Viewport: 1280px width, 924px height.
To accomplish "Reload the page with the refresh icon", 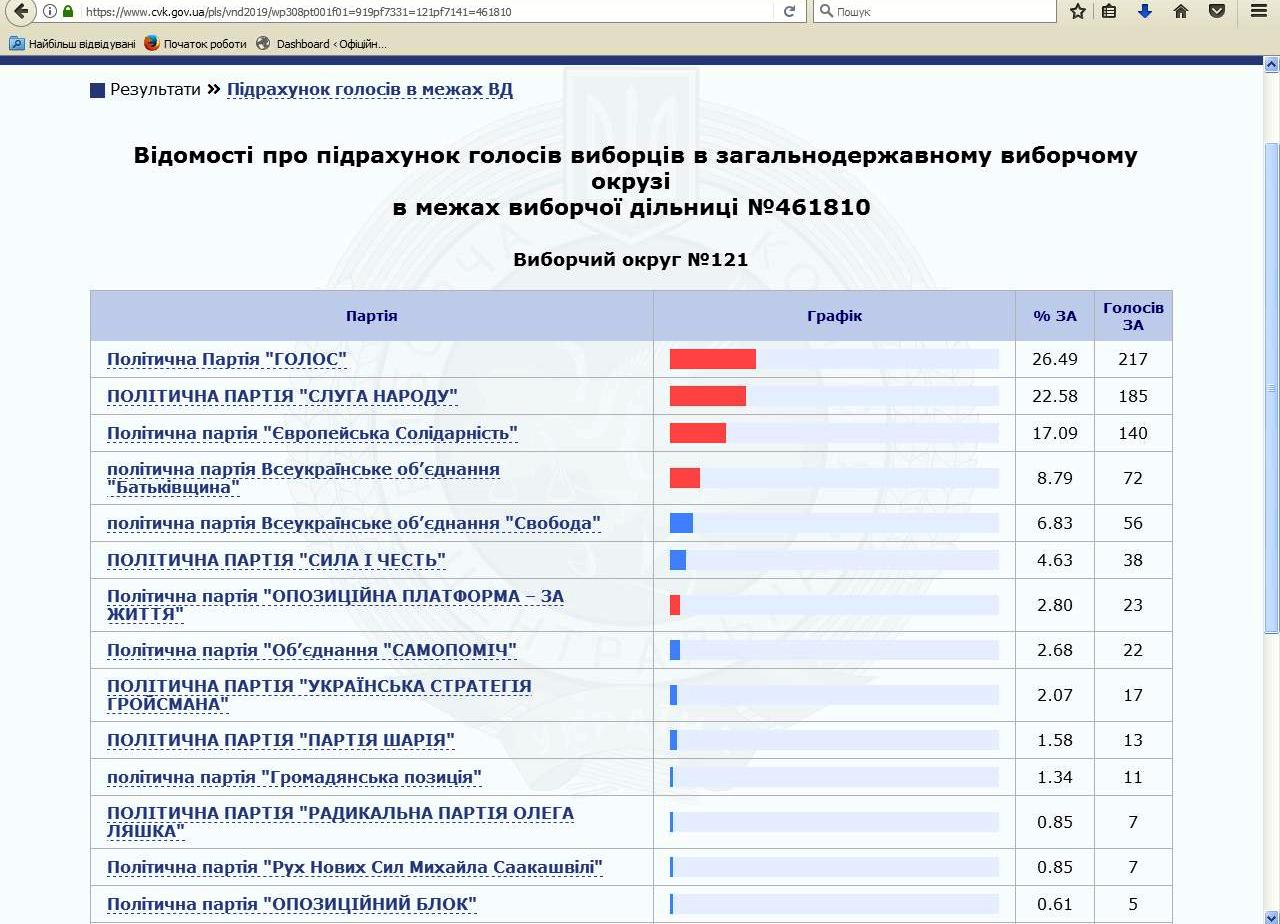I will click(x=789, y=12).
